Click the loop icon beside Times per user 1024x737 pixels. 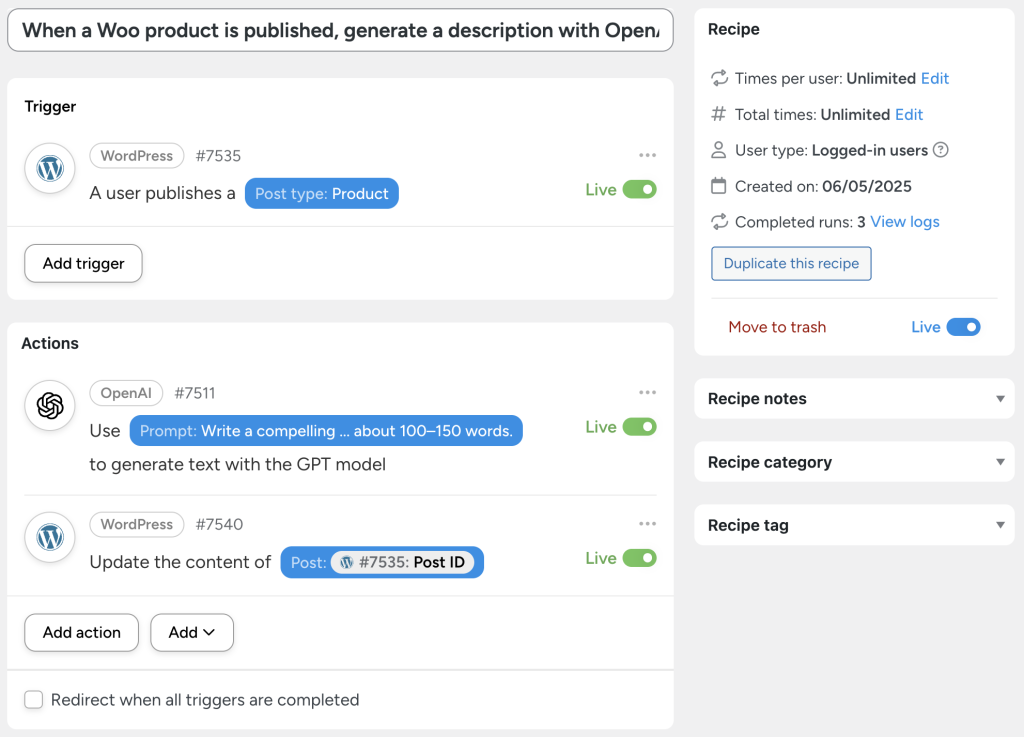tap(718, 78)
